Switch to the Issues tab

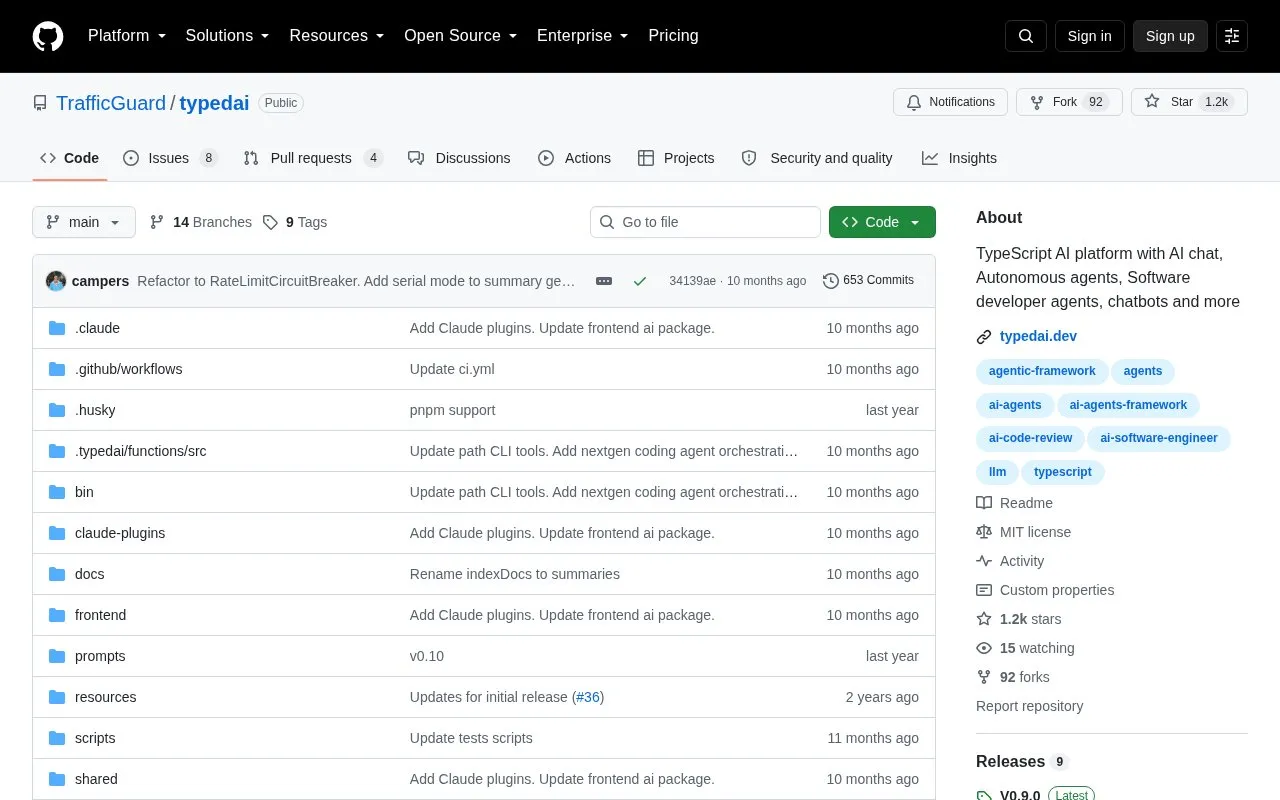pos(170,158)
